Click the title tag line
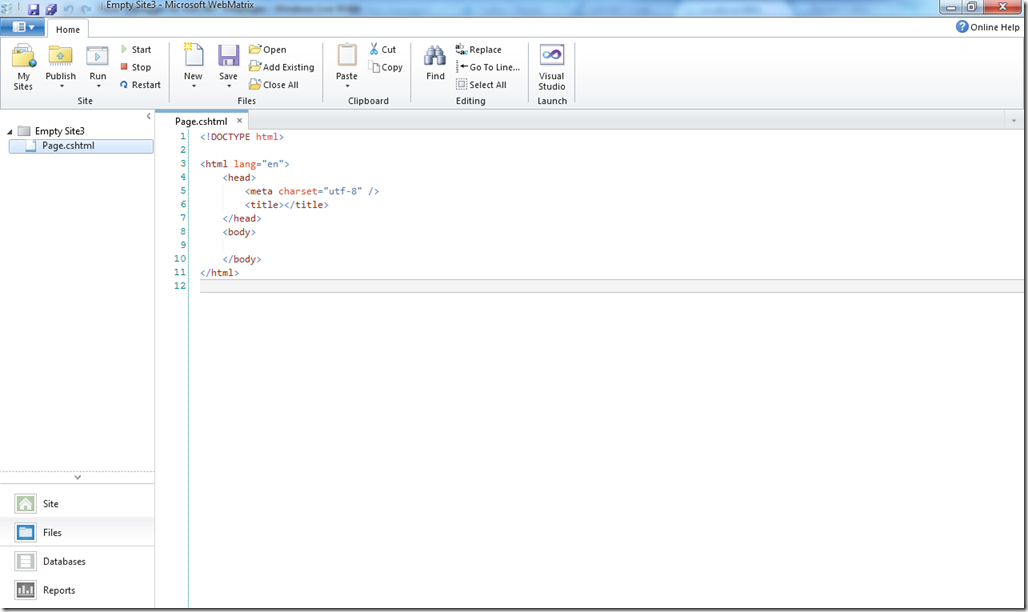This screenshot has height=612, width=1028. (x=287, y=205)
